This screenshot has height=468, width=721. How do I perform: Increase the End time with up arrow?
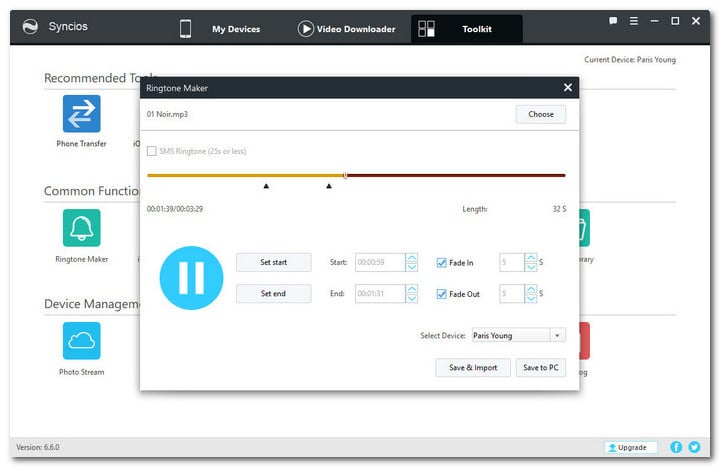point(412,289)
